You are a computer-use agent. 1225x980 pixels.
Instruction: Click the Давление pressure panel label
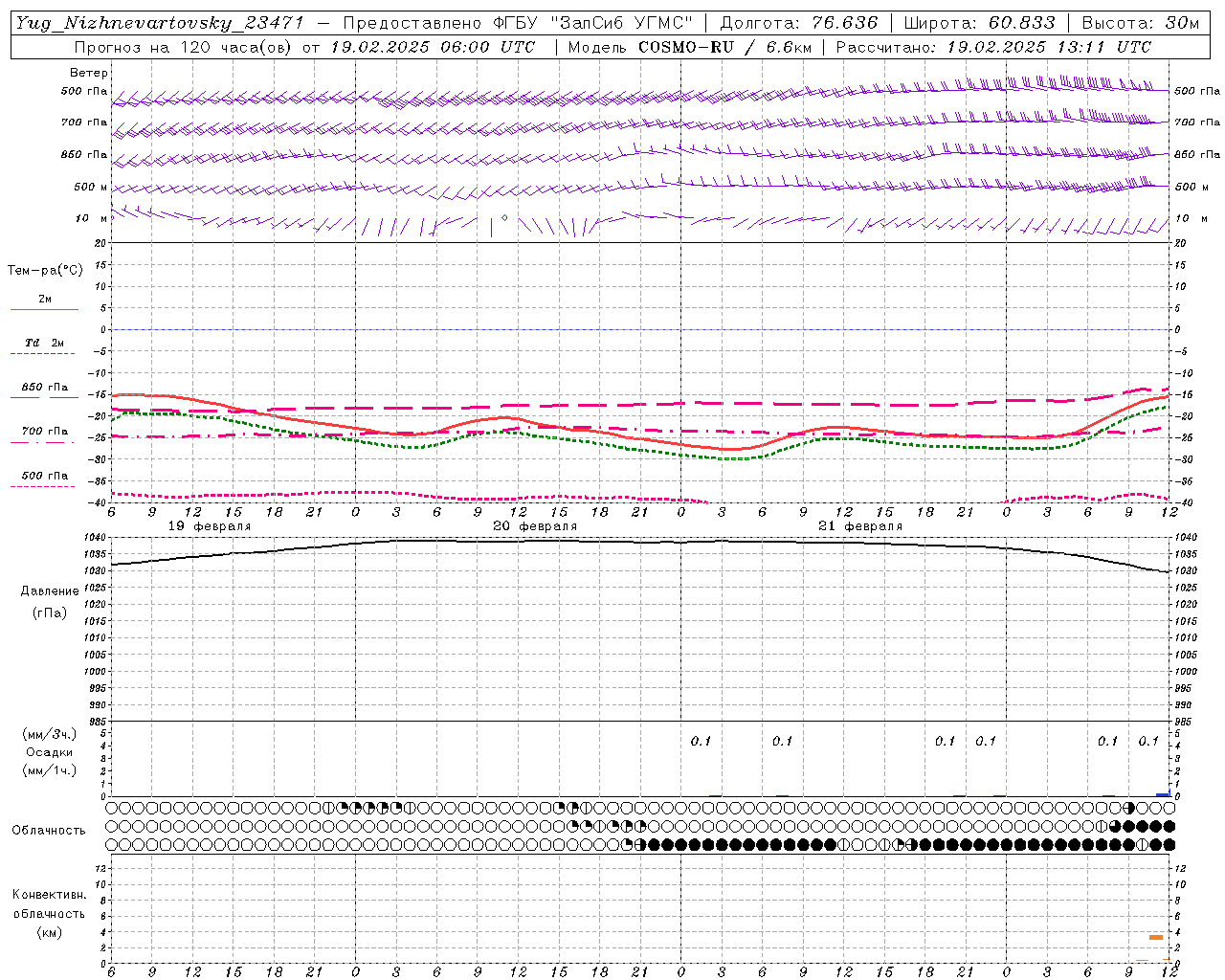(x=50, y=591)
